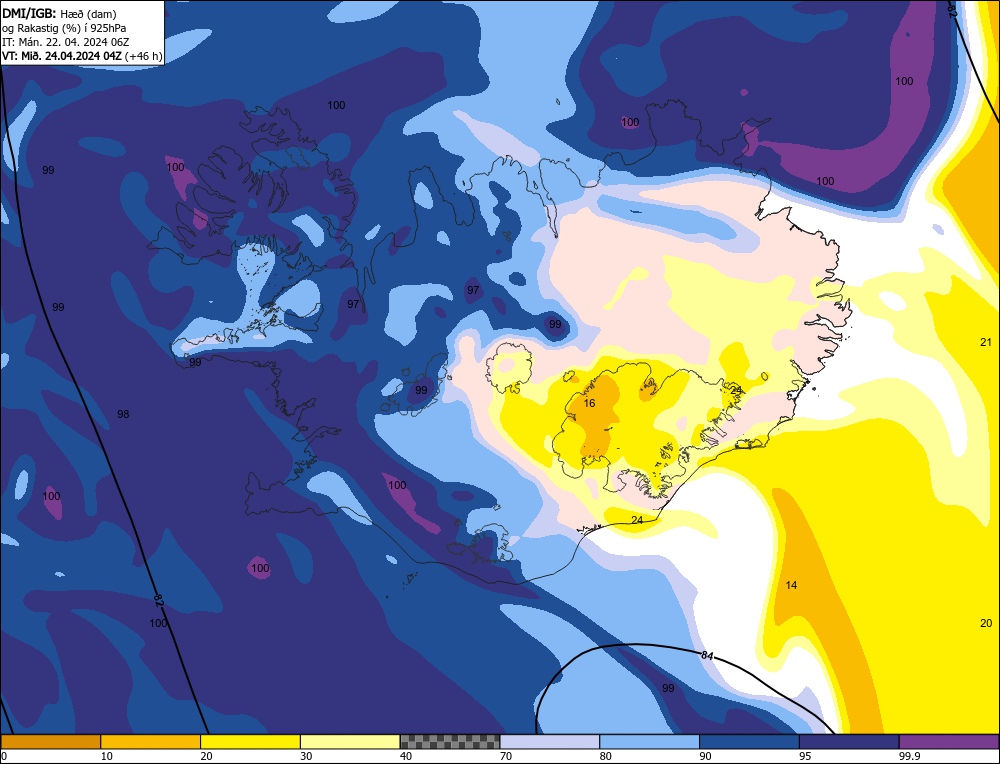Click the '21' humidity value on the map
Image resolution: width=1000 pixels, height=764 pixels.
[986, 342]
